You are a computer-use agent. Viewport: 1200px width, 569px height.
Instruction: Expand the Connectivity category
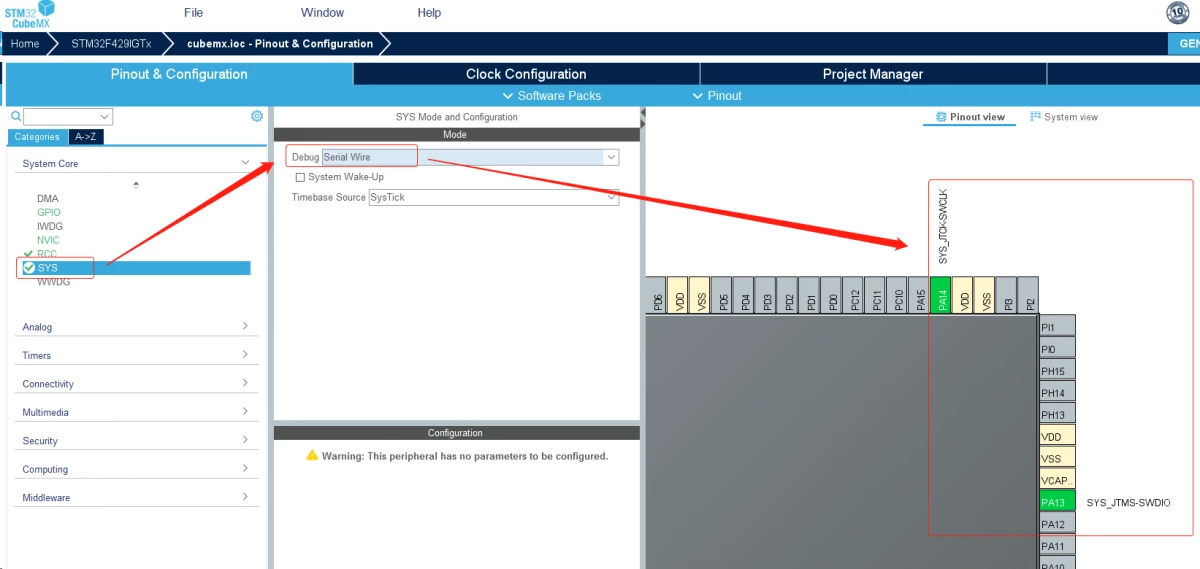245,383
